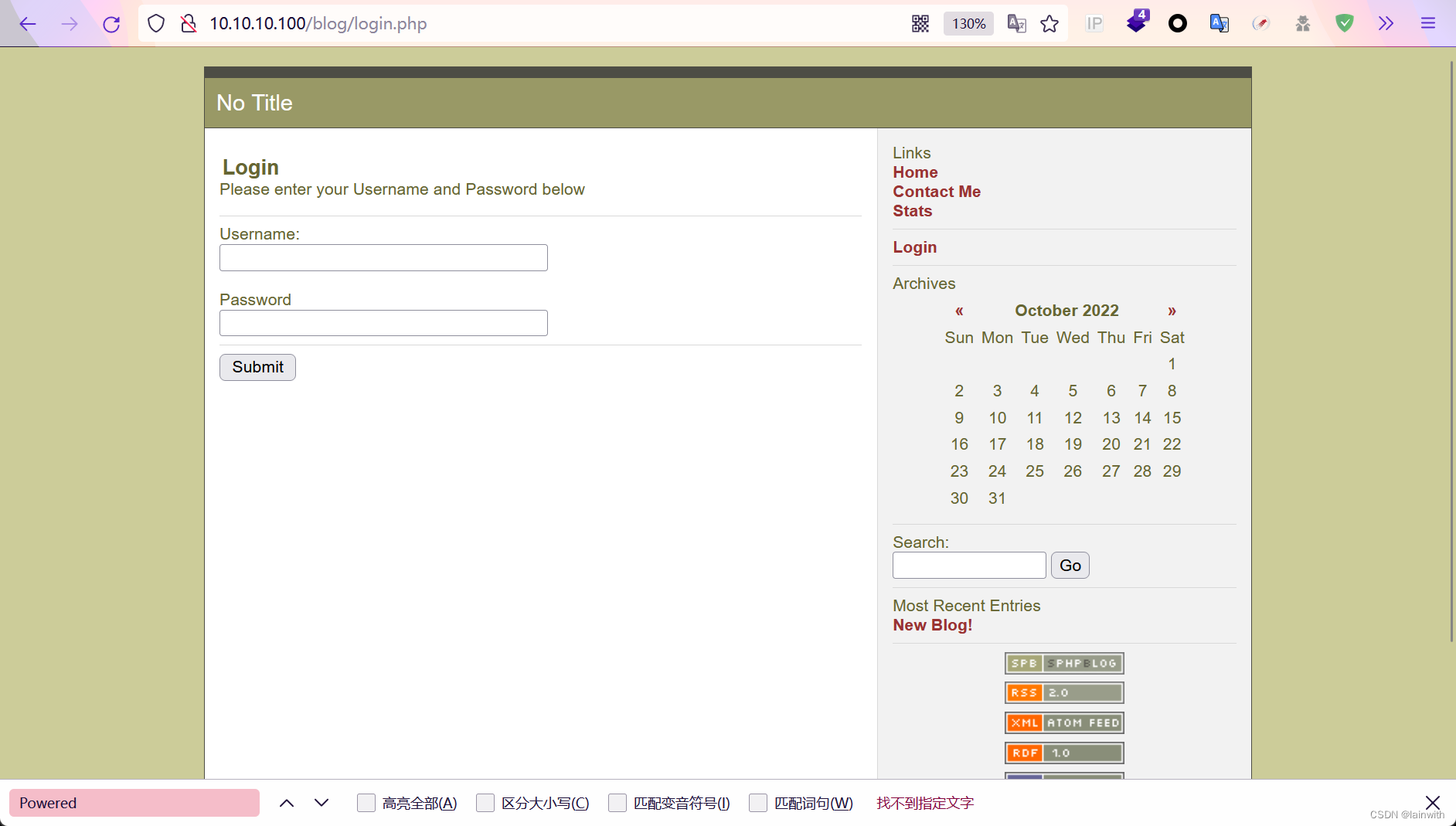Image resolution: width=1456 pixels, height=826 pixels.
Task: Click the blog Search text box
Action: tap(969, 566)
